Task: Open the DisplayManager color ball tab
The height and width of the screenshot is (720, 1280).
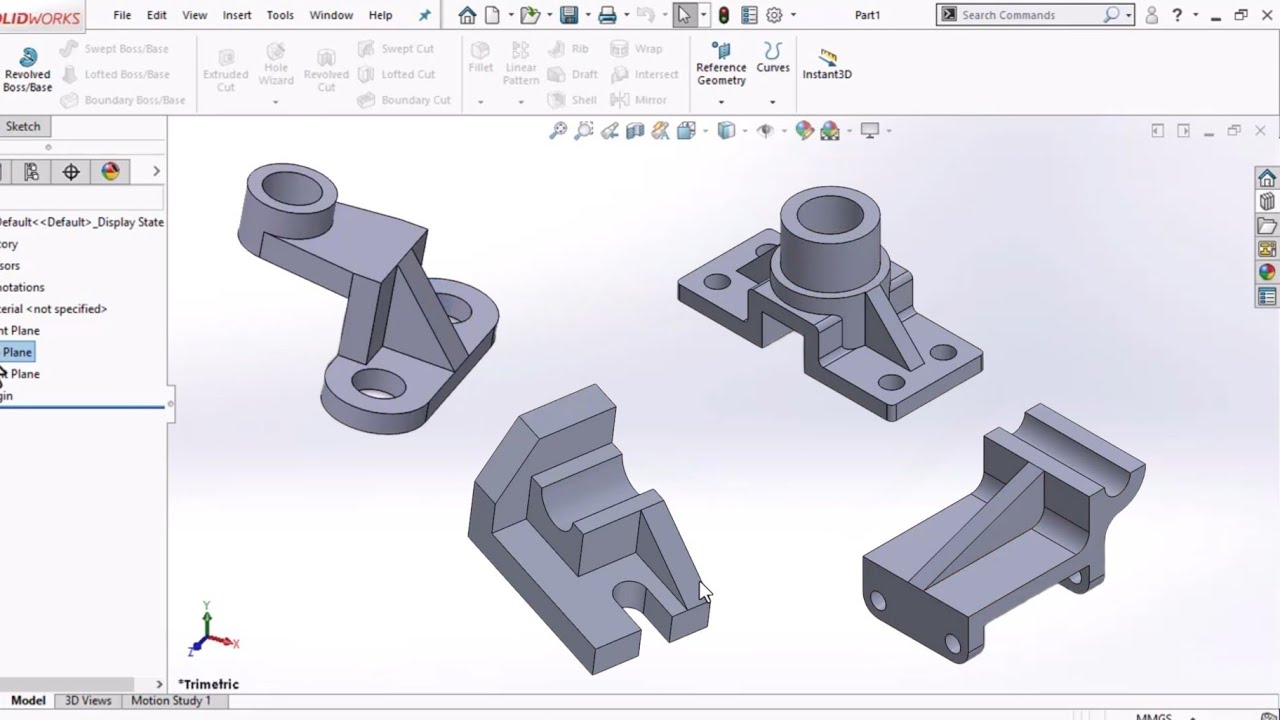Action: [110, 172]
